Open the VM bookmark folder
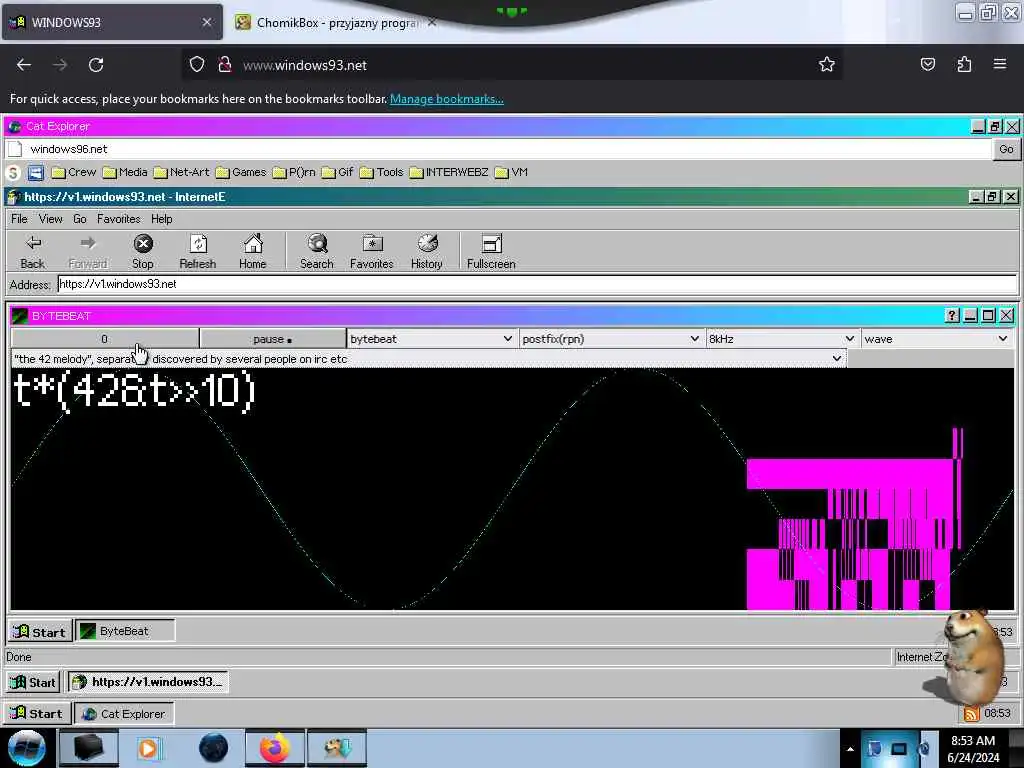This screenshot has height=768, width=1024. 511,172
